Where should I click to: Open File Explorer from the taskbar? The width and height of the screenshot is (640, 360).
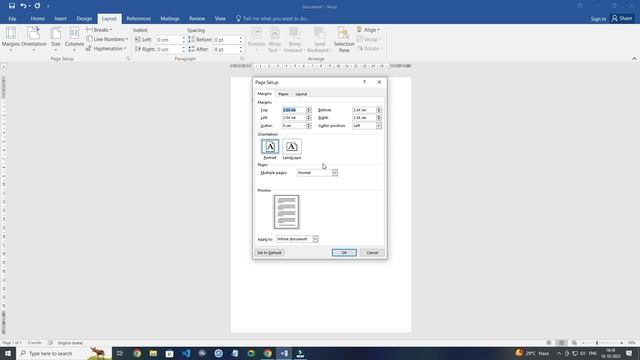[x=153, y=353]
